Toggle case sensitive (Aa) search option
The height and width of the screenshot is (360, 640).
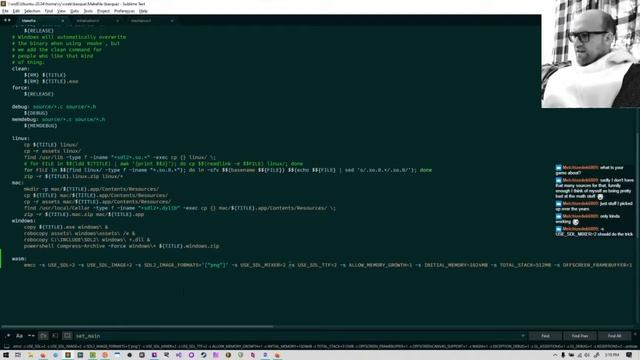pos(19,336)
